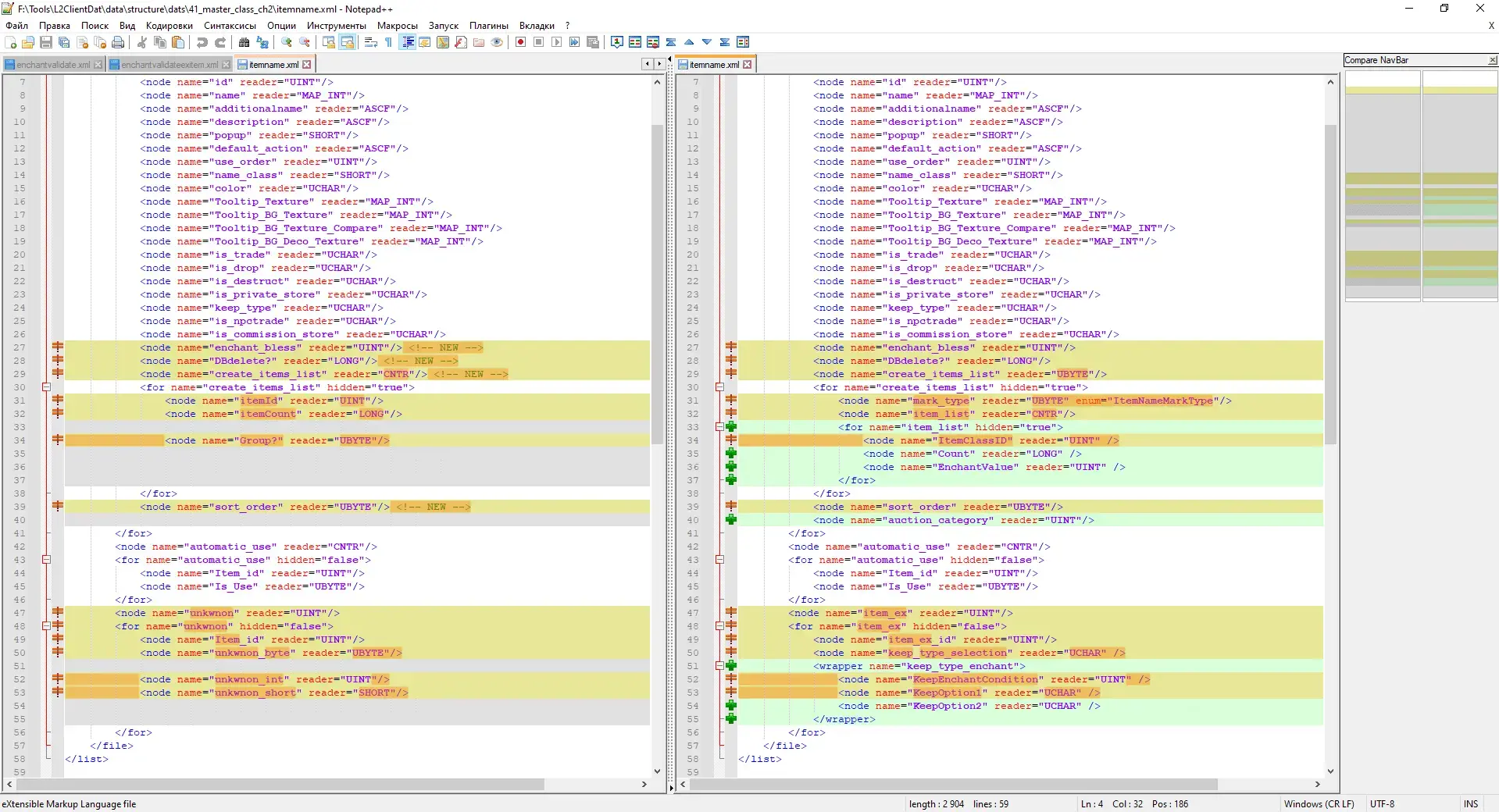Zoom in with the magnifier plus icon
The height and width of the screenshot is (812, 1499).
(287, 42)
